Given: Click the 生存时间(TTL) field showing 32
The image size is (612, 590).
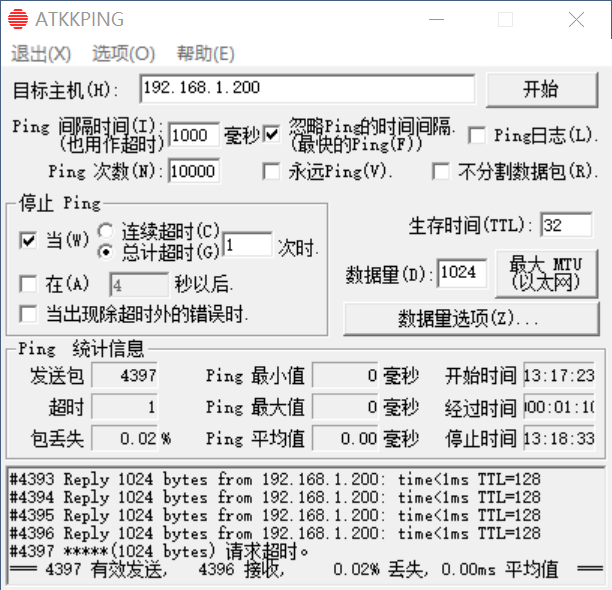Looking at the screenshot, I should click(566, 225).
